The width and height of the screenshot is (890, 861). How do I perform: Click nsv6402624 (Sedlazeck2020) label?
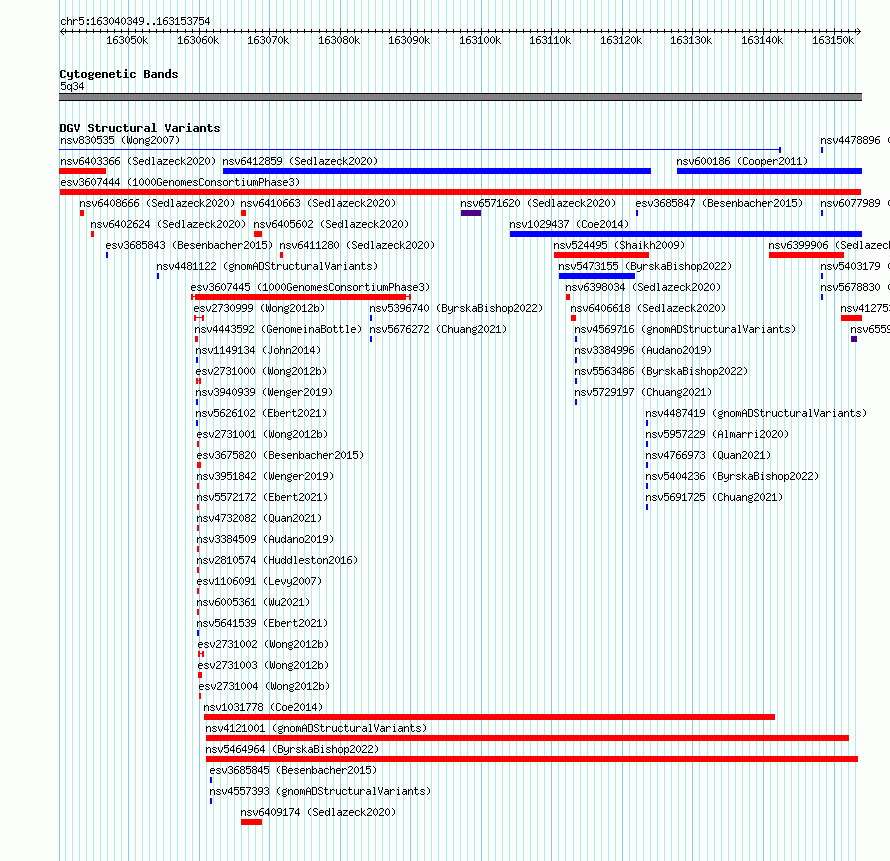tap(168, 224)
